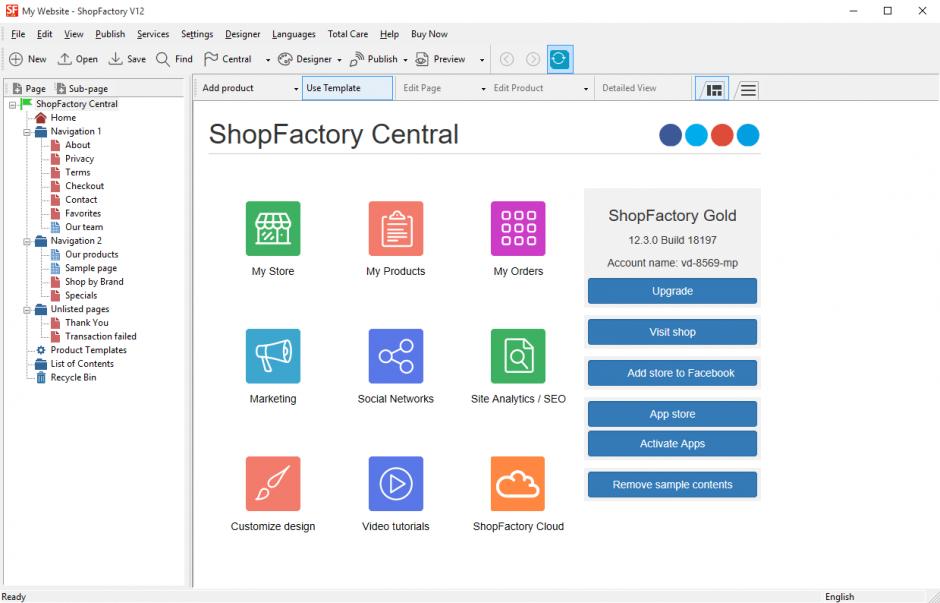Open the My Products clipboard icon
This screenshot has width=940, height=603.
click(x=396, y=228)
